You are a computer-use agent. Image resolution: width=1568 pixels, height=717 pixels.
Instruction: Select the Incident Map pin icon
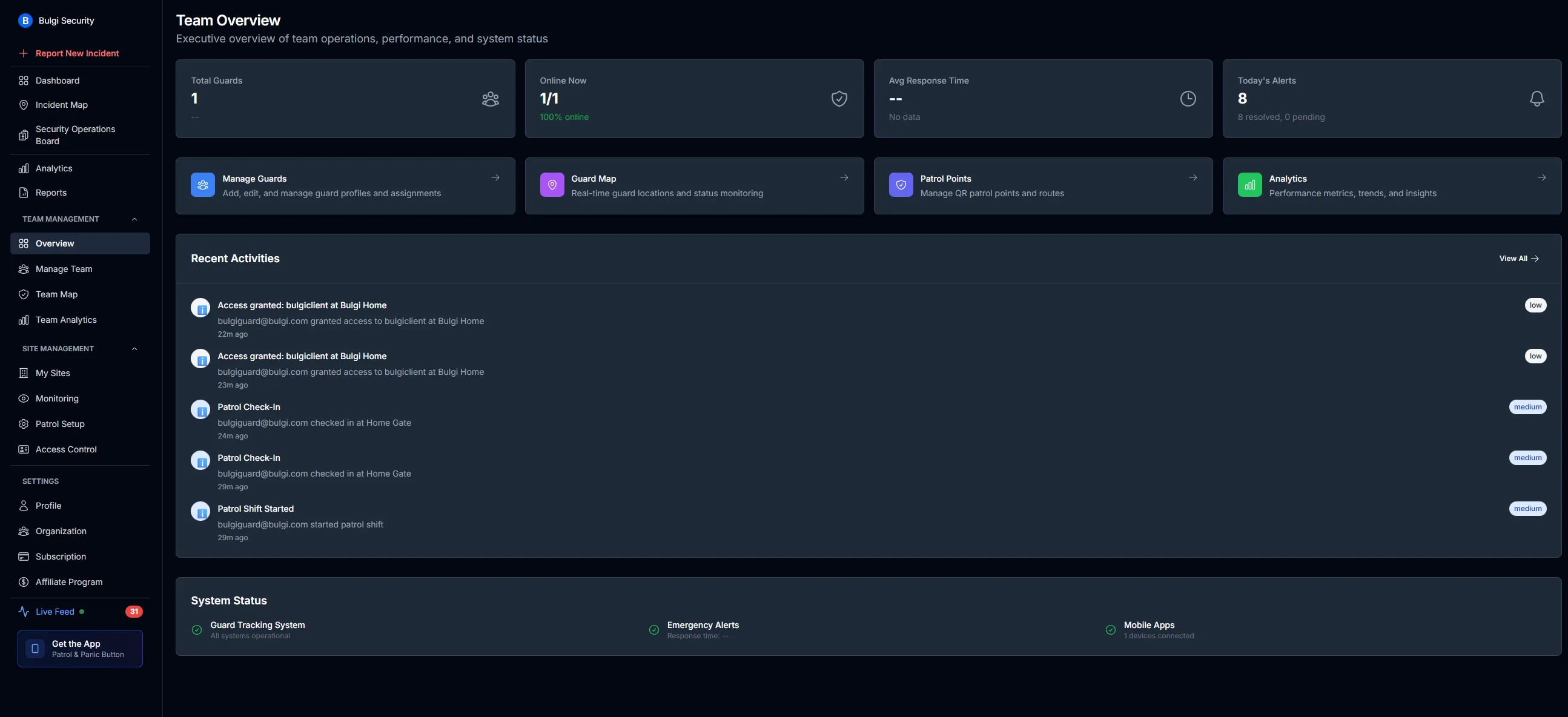23,104
